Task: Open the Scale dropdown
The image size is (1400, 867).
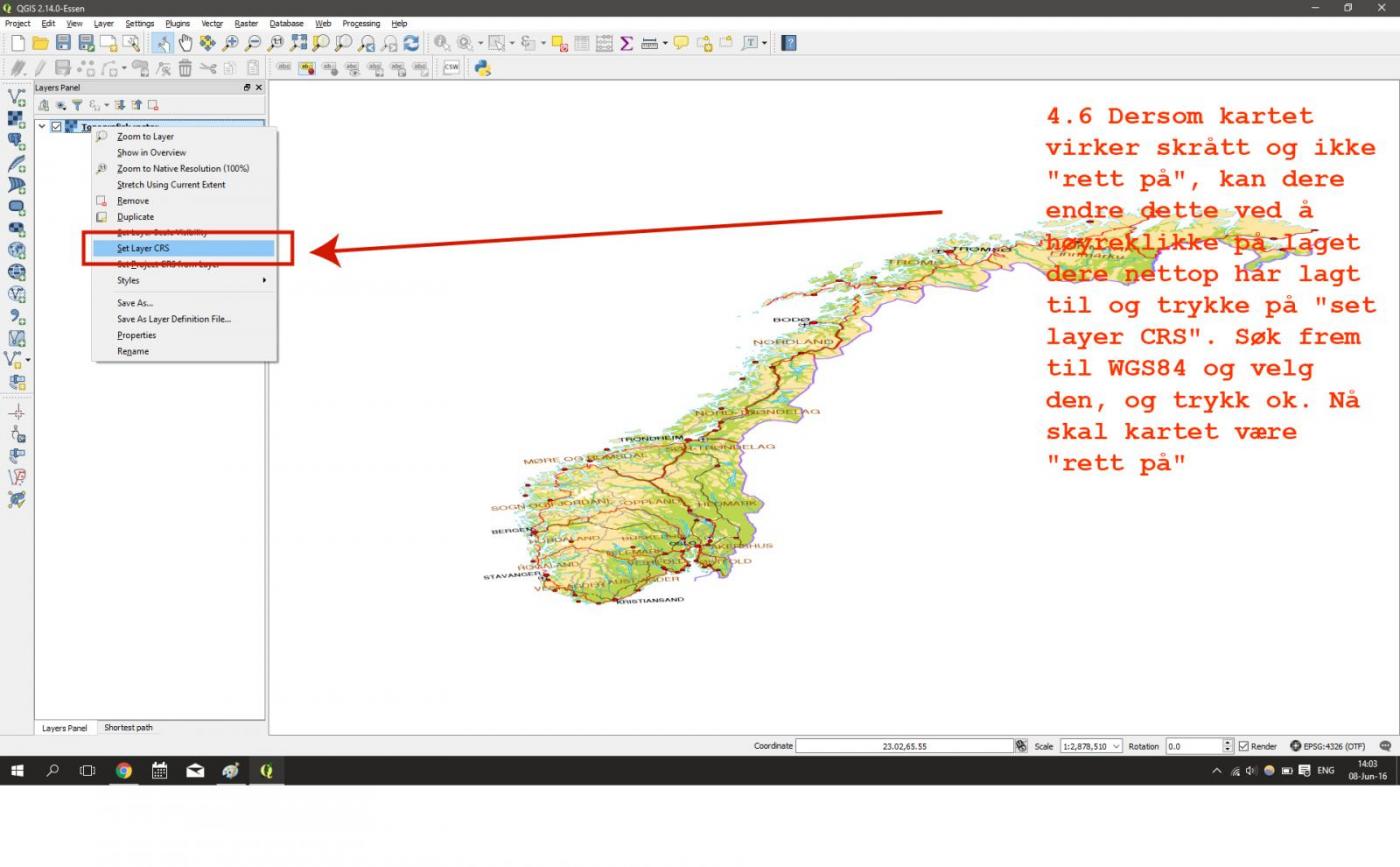Action: [x=1115, y=746]
